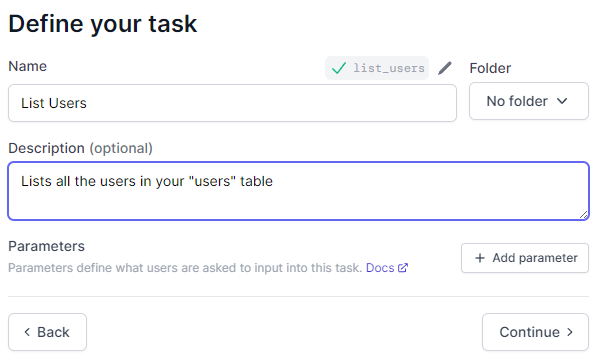The width and height of the screenshot is (600, 361).
Task: Click the Folder label above dropdown
Action: (x=490, y=68)
